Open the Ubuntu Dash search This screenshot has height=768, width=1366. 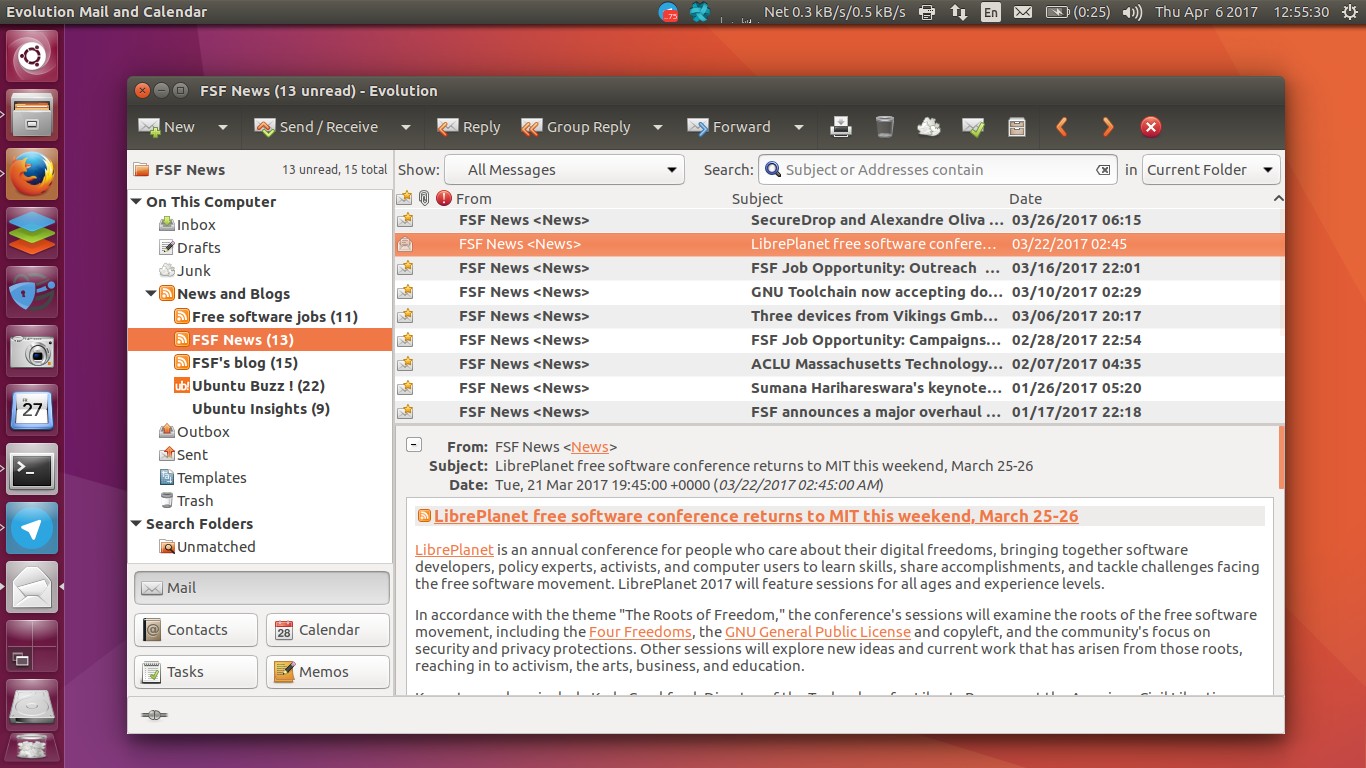(x=33, y=56)
